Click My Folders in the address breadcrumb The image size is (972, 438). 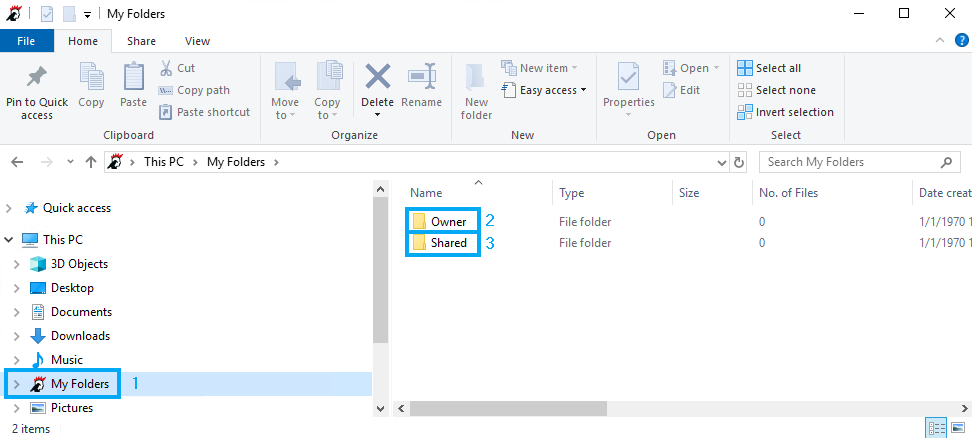(236, 162)
